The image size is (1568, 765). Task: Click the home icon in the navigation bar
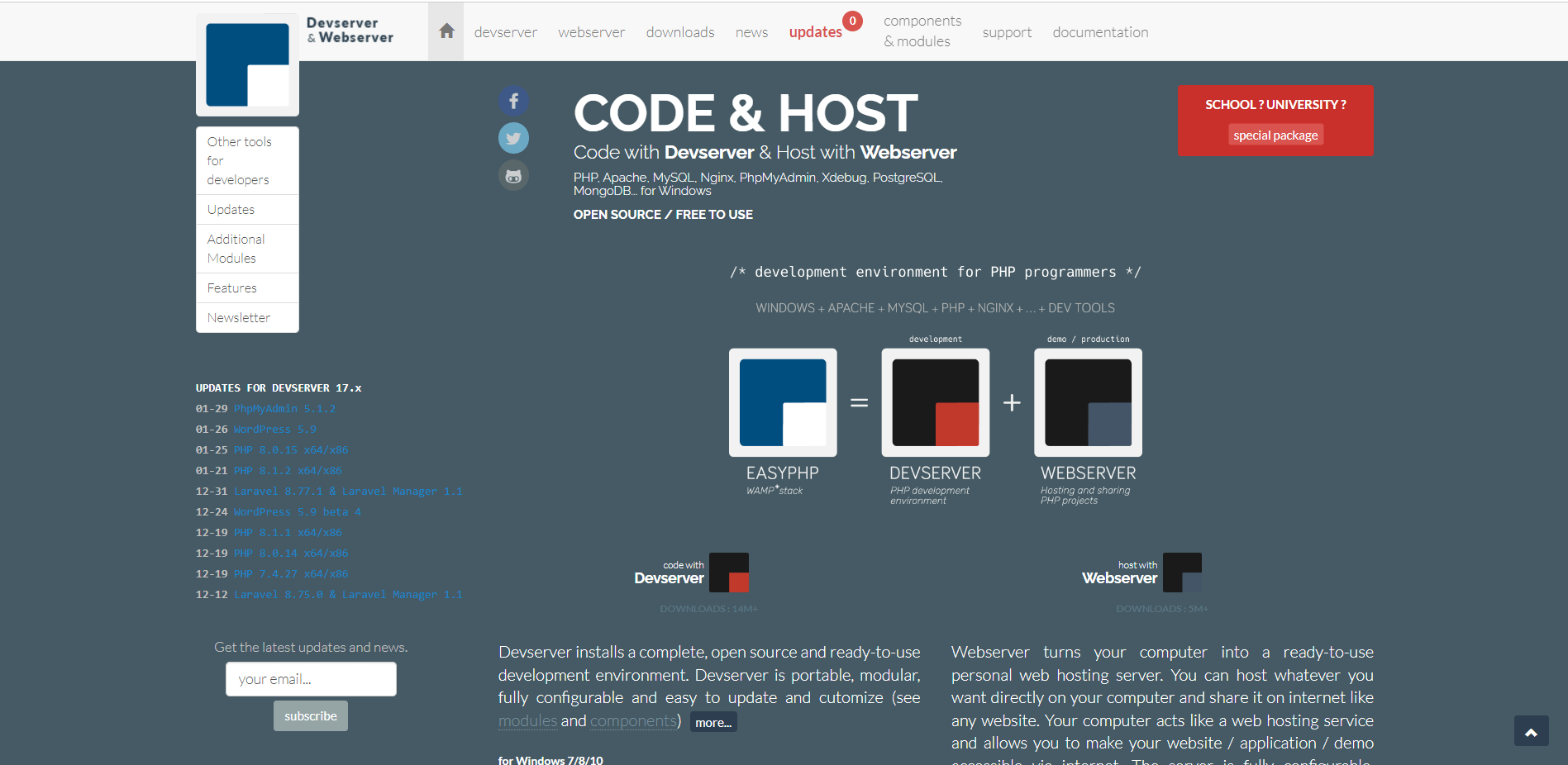pos(446,31)
